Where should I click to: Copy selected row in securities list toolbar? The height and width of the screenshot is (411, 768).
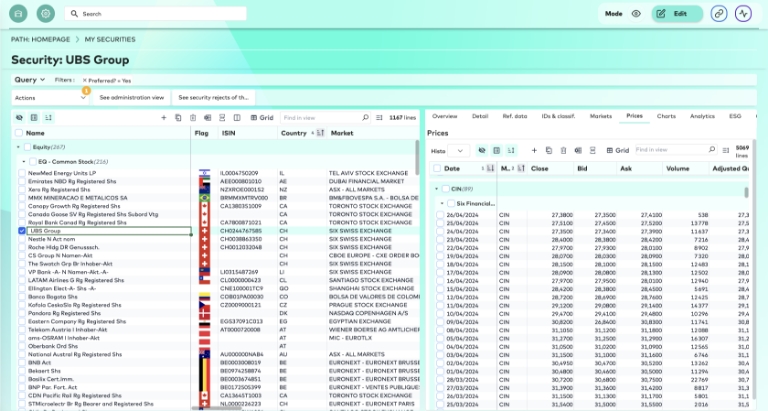click(178, 118)
